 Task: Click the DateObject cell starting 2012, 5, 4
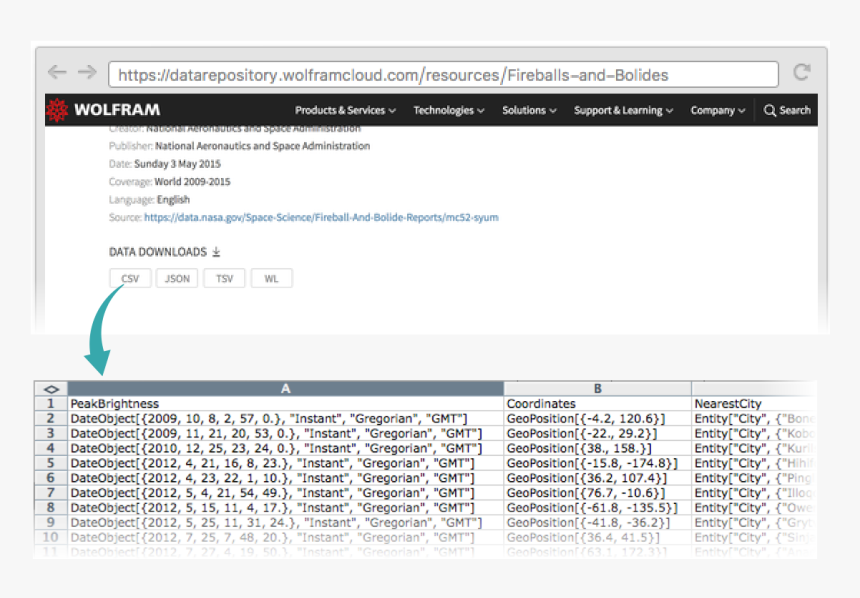[286, 493]
